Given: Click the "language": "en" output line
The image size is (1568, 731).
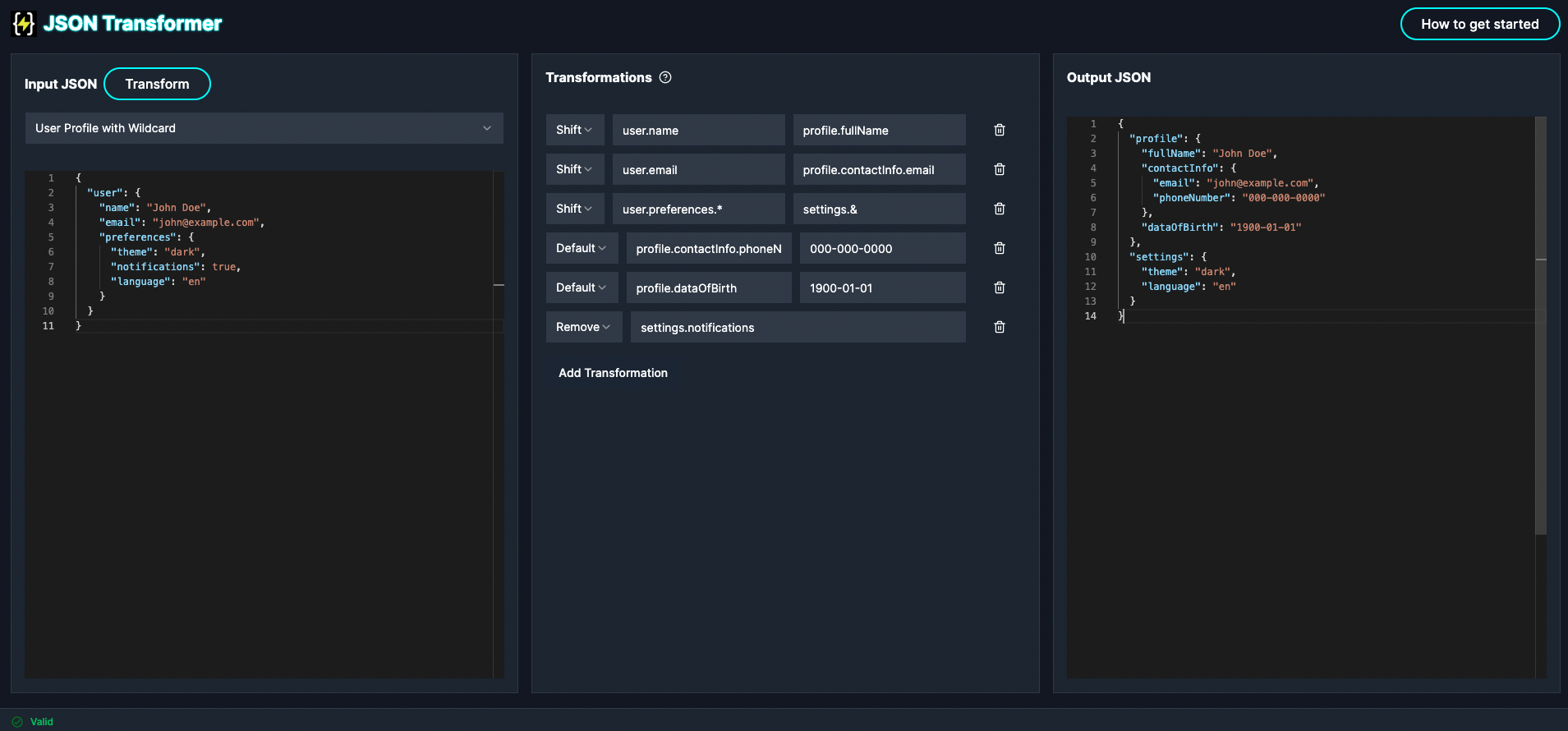Looking at the screenshot, I should click(x=1189, y=287).
